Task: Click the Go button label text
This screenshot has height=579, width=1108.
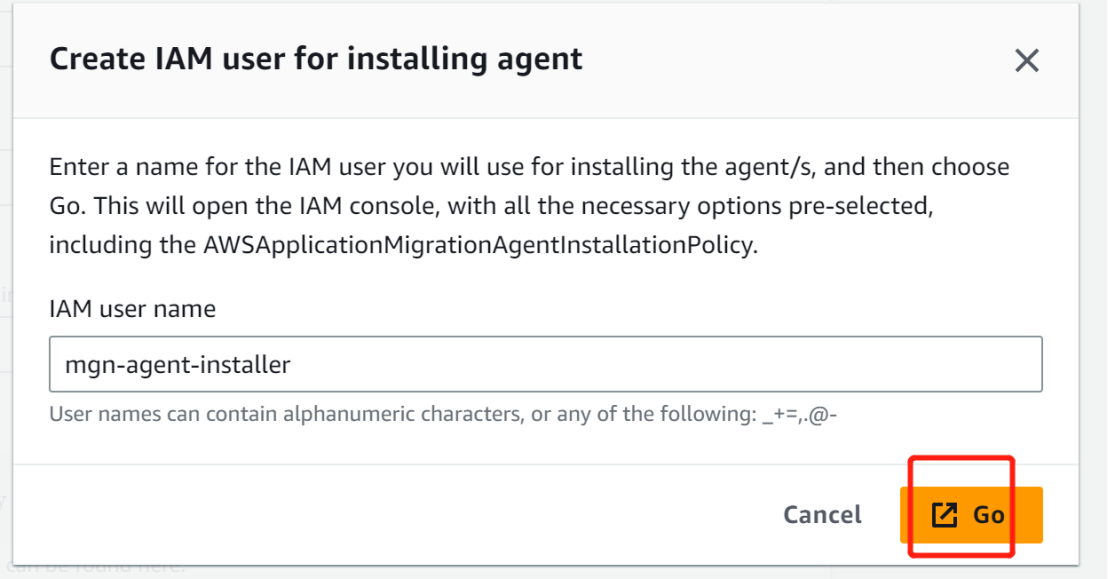Action: pos(989,515)
